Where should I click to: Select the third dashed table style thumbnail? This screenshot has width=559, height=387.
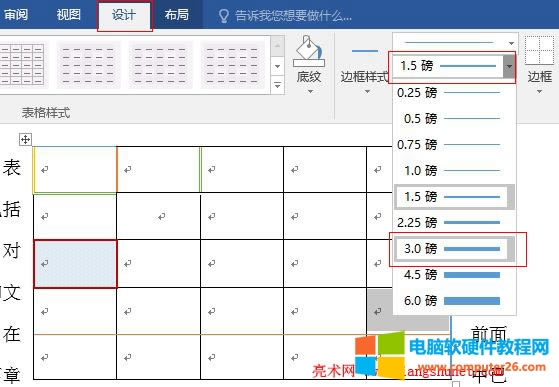coord(160,65)
